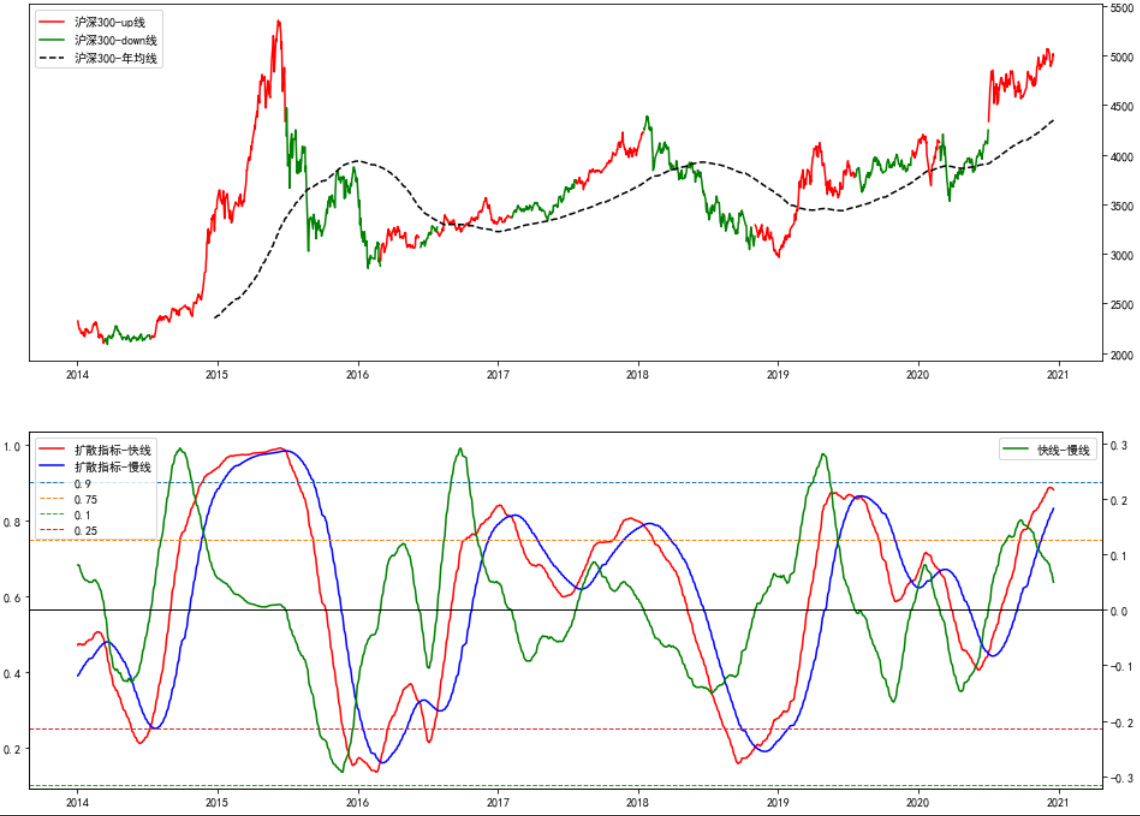The image size is (1140, 816).
Task: Click the 0.75 orange dashed legend entry
Action: pyautogui.click(x=85, y=499)
